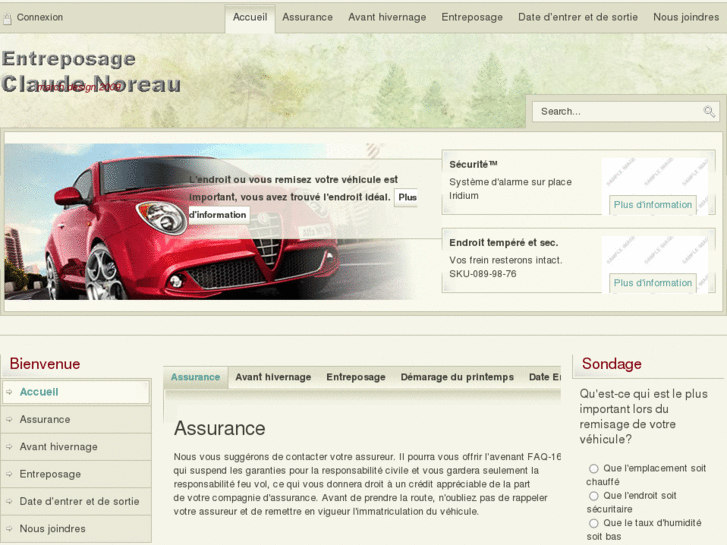Click 'Endroit tempéré et sec.' heading
Viewport: 727px width, 545px height.
tap(504, 243)
